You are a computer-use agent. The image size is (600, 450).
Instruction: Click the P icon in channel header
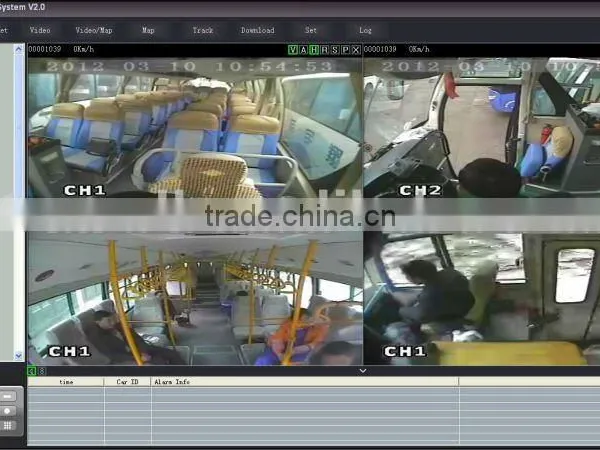tap(346, 50)
